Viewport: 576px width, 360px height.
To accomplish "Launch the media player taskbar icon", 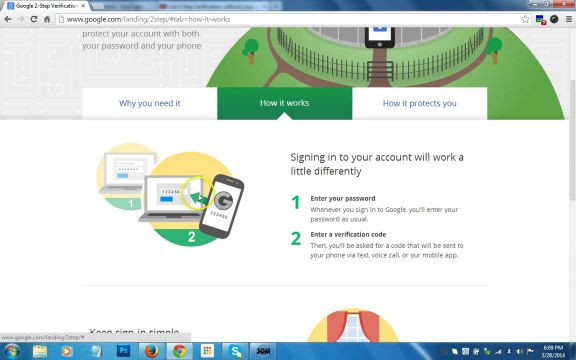I will tap(67, 351).
